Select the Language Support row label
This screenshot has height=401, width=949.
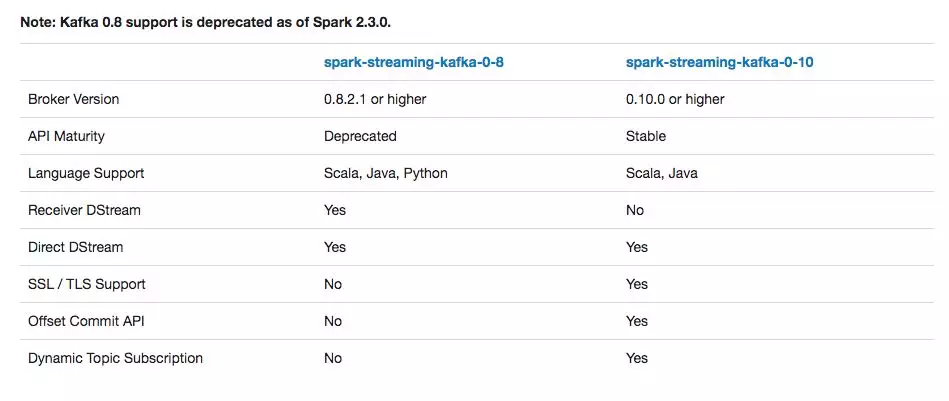(x=86, y=173)
